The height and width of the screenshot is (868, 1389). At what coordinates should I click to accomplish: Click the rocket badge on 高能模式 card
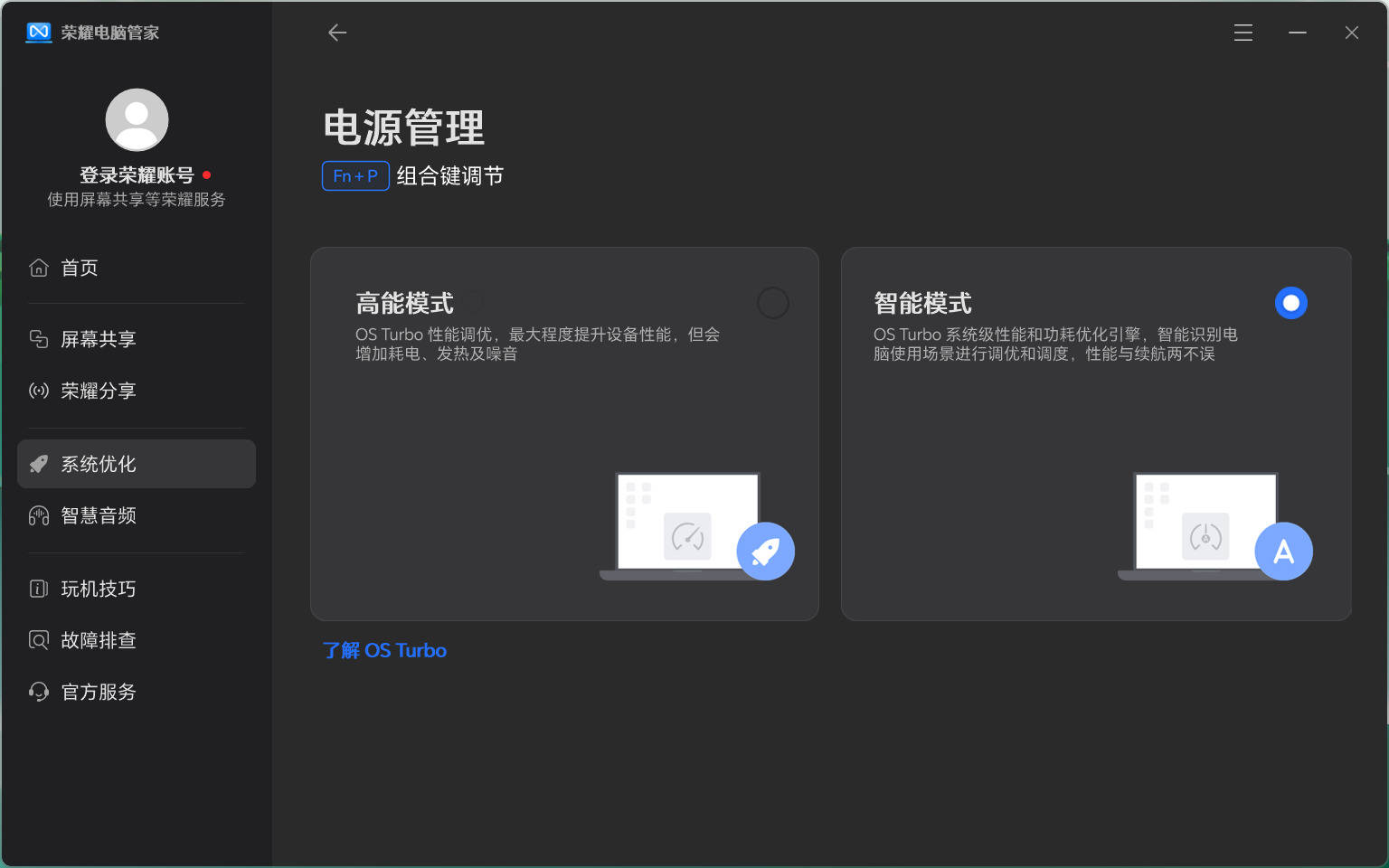click(766, 552)
